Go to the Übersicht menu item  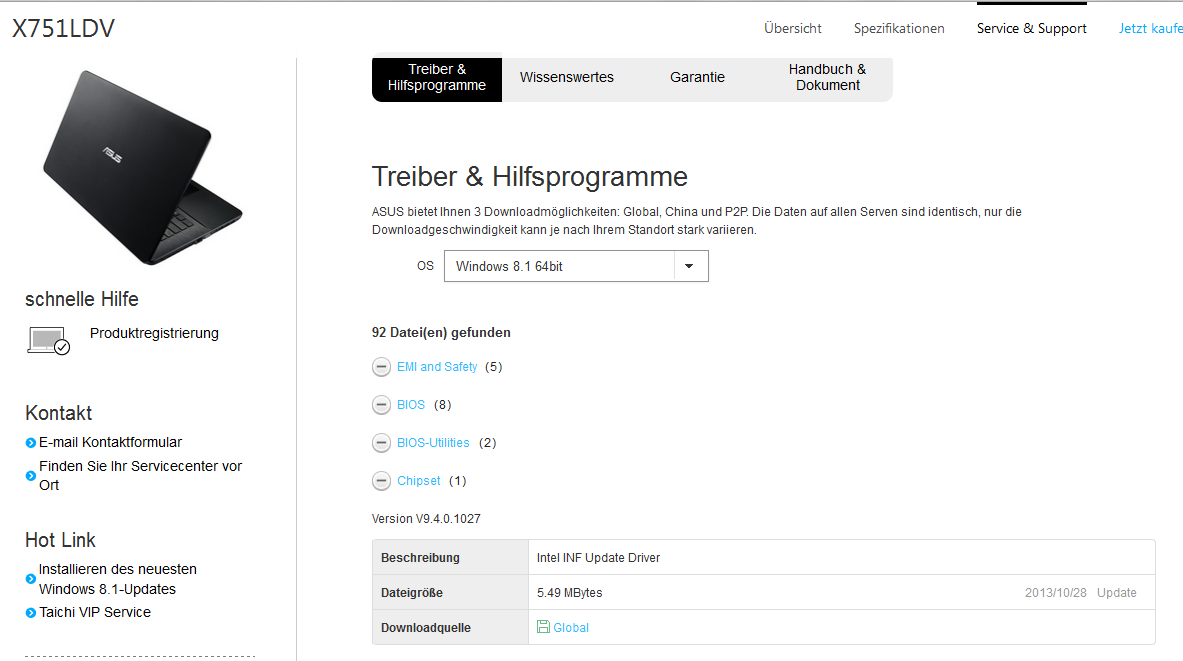click(792, 29)
